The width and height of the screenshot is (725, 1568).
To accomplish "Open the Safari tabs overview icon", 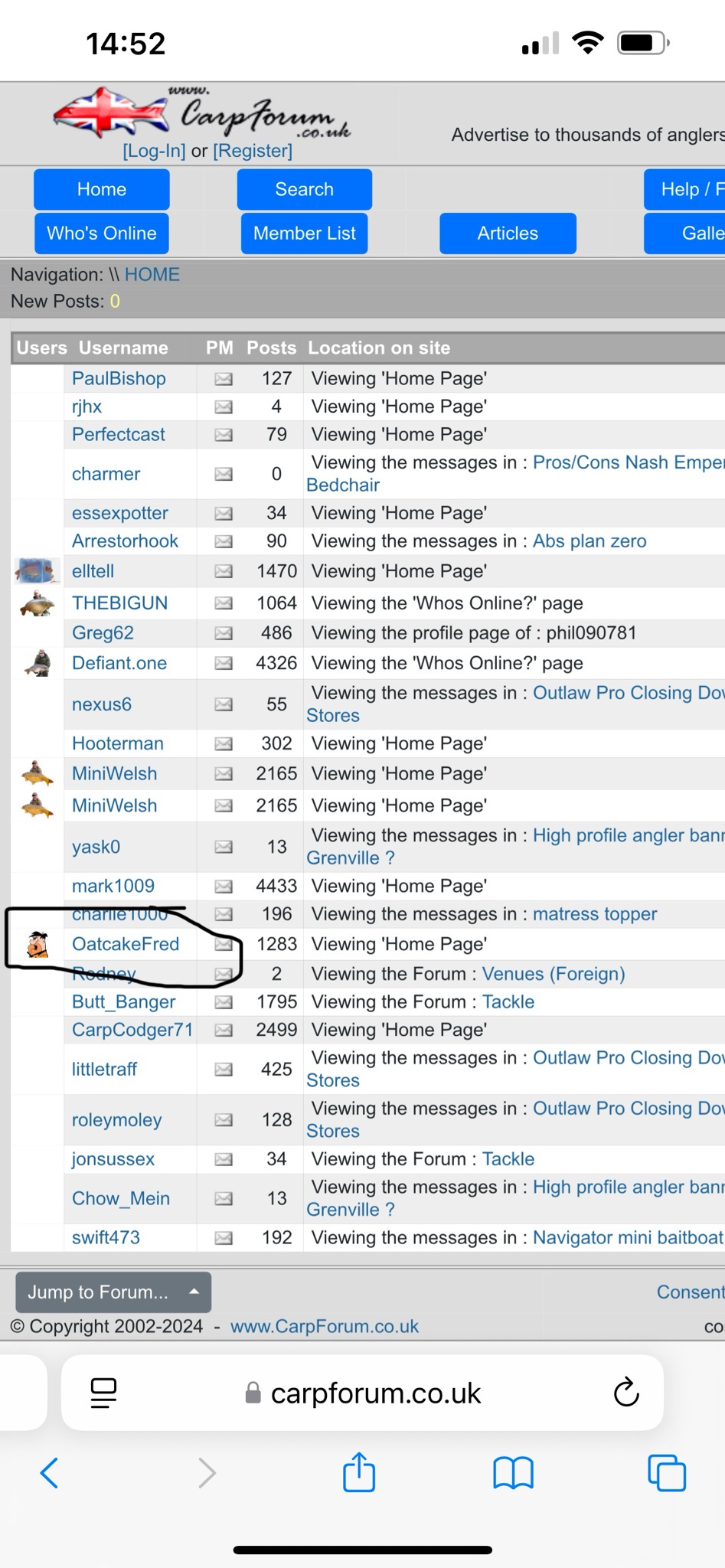I will 666,1472.
